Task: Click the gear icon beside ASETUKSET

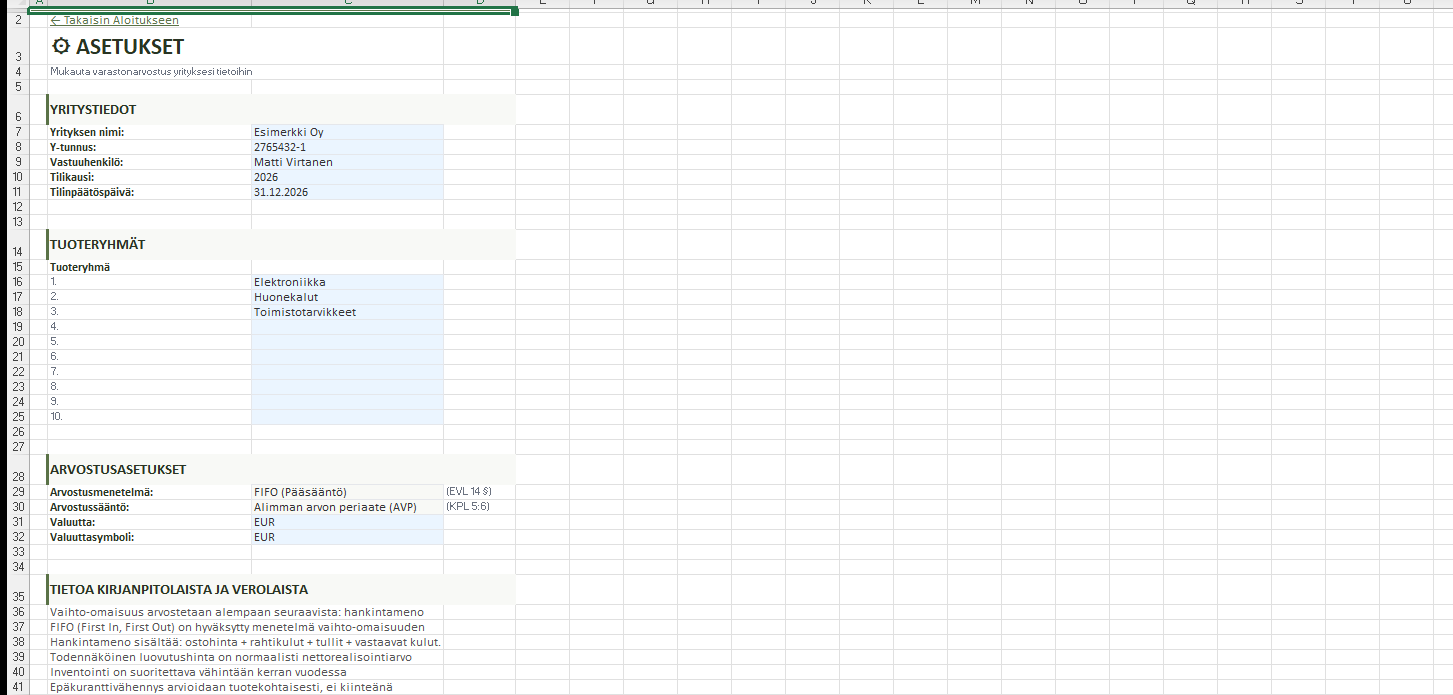Action: (61, 46)
